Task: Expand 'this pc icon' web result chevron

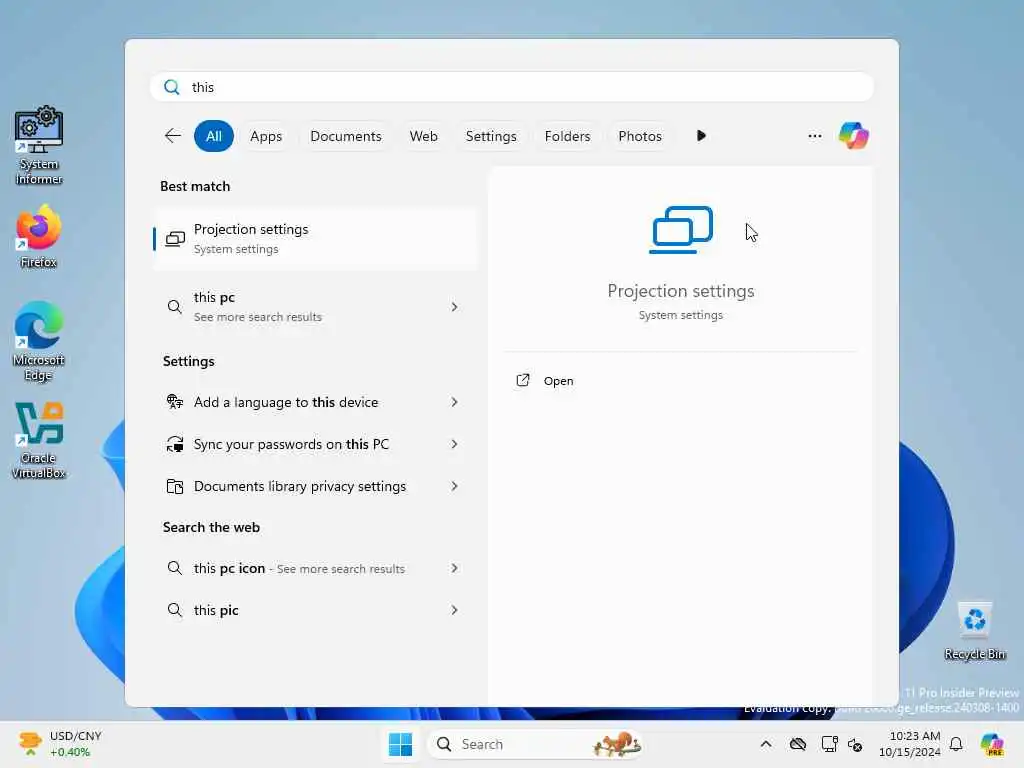Action: (455, 568)
